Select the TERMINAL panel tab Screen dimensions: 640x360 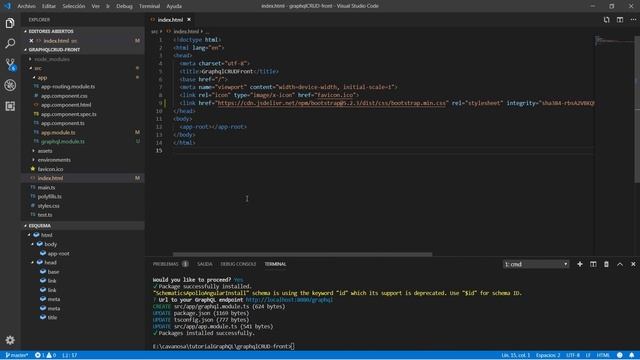pyautogui.click(x=275, y=264)
